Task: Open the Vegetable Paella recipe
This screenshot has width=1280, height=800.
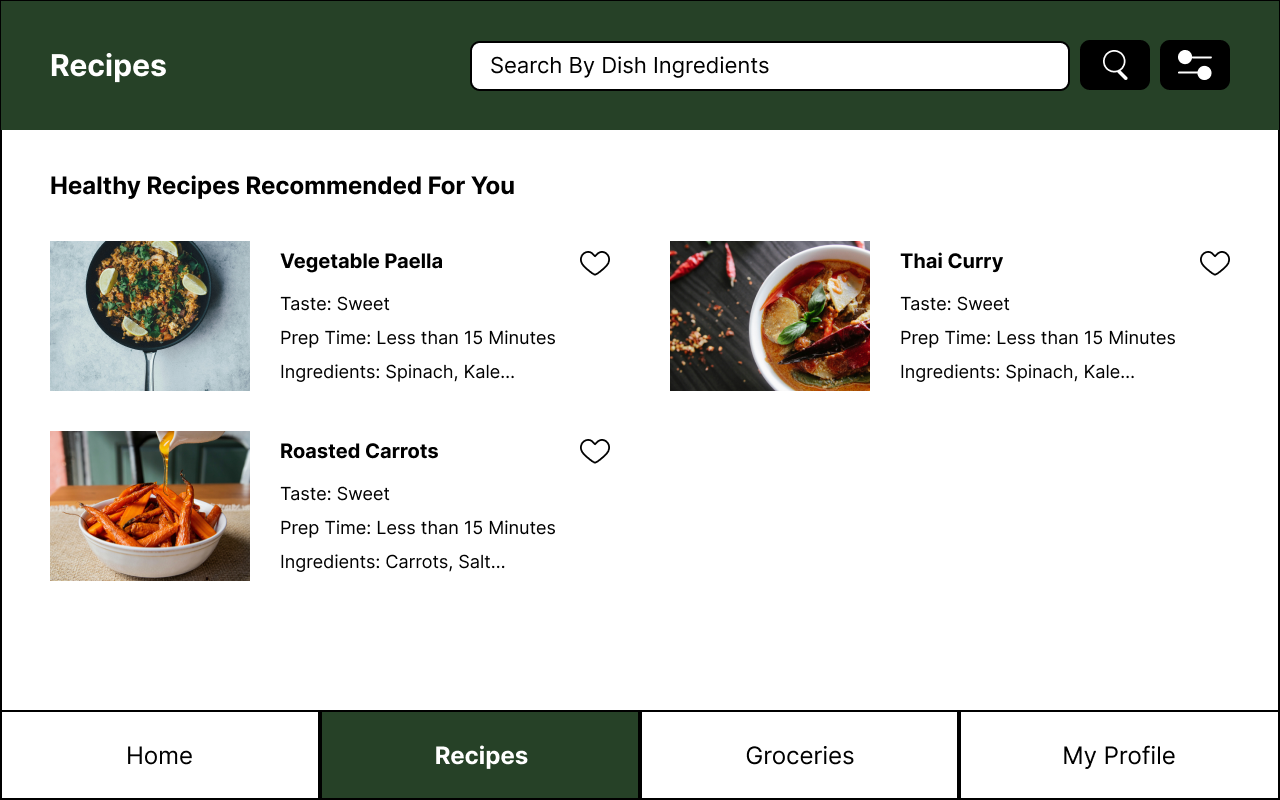Action: tap(361, 261)
